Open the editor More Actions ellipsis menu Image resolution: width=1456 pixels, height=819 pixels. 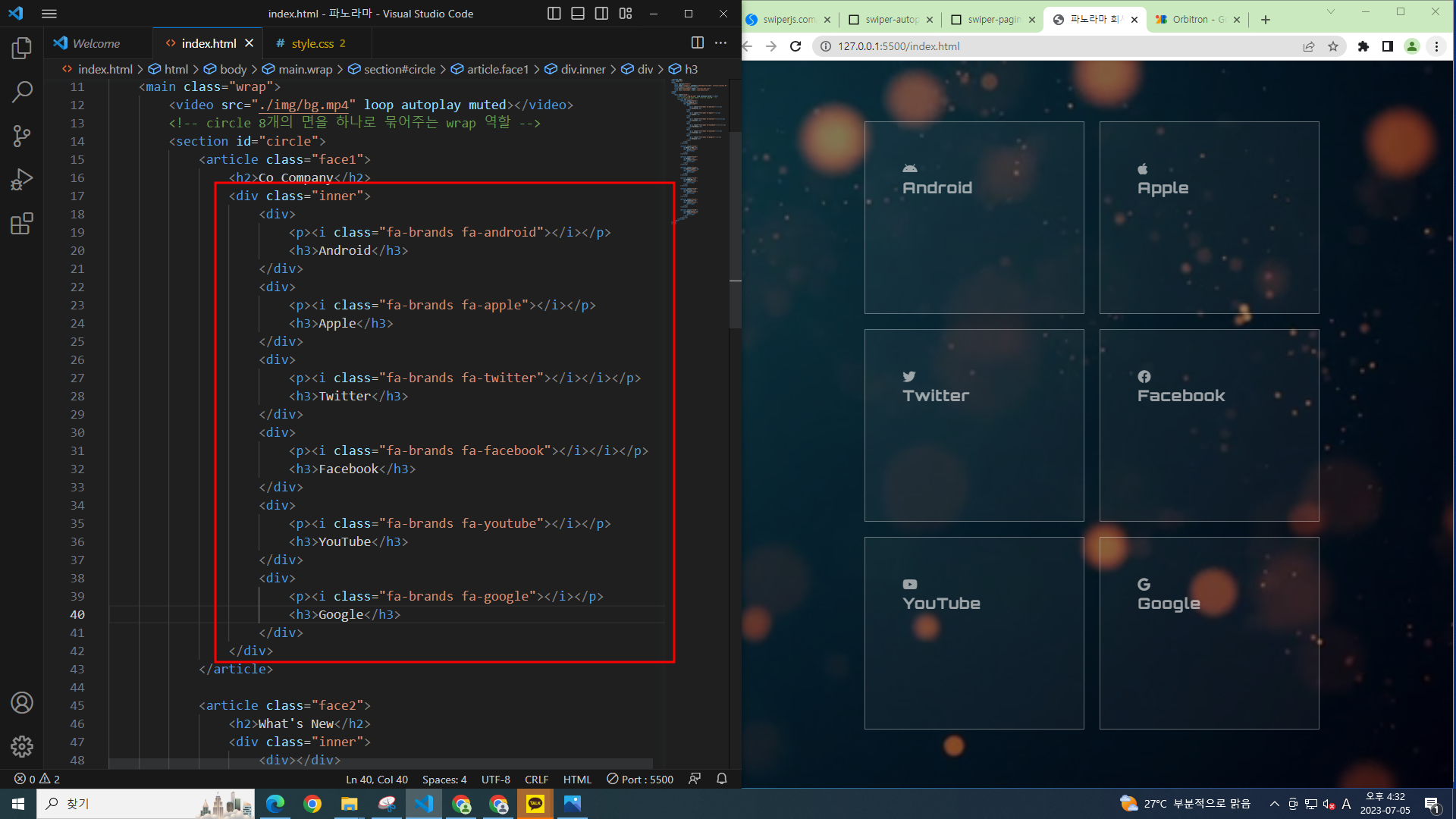point(720,43)
